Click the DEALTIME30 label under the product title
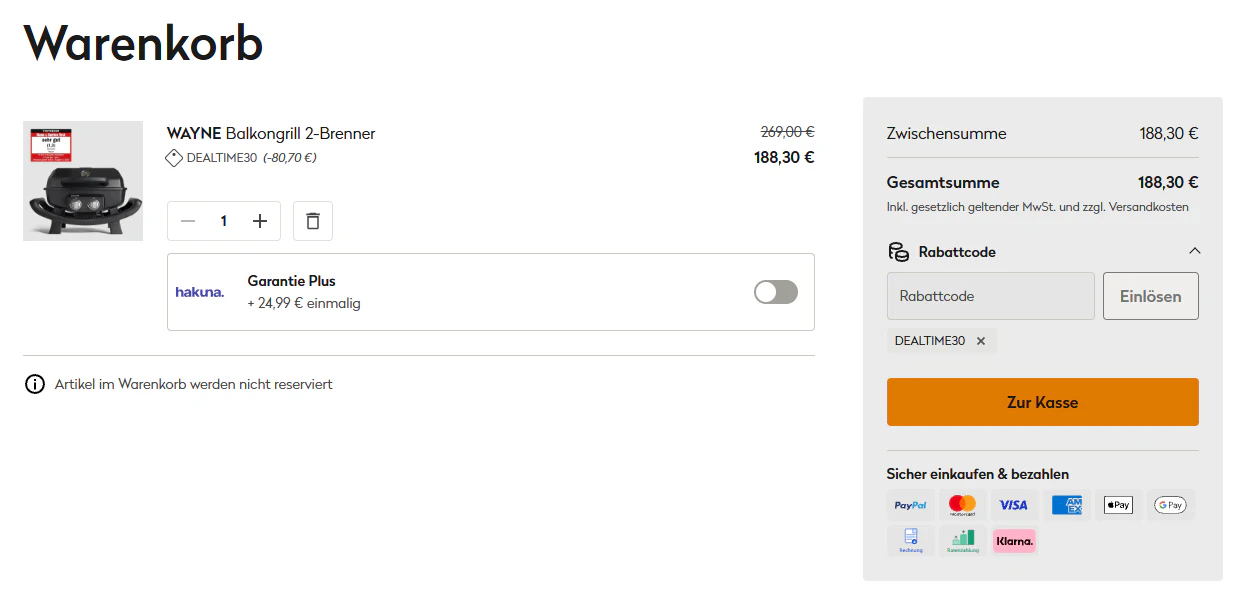Image resolution: width=1241 pixels, height=597 pixels. (222, 158)
